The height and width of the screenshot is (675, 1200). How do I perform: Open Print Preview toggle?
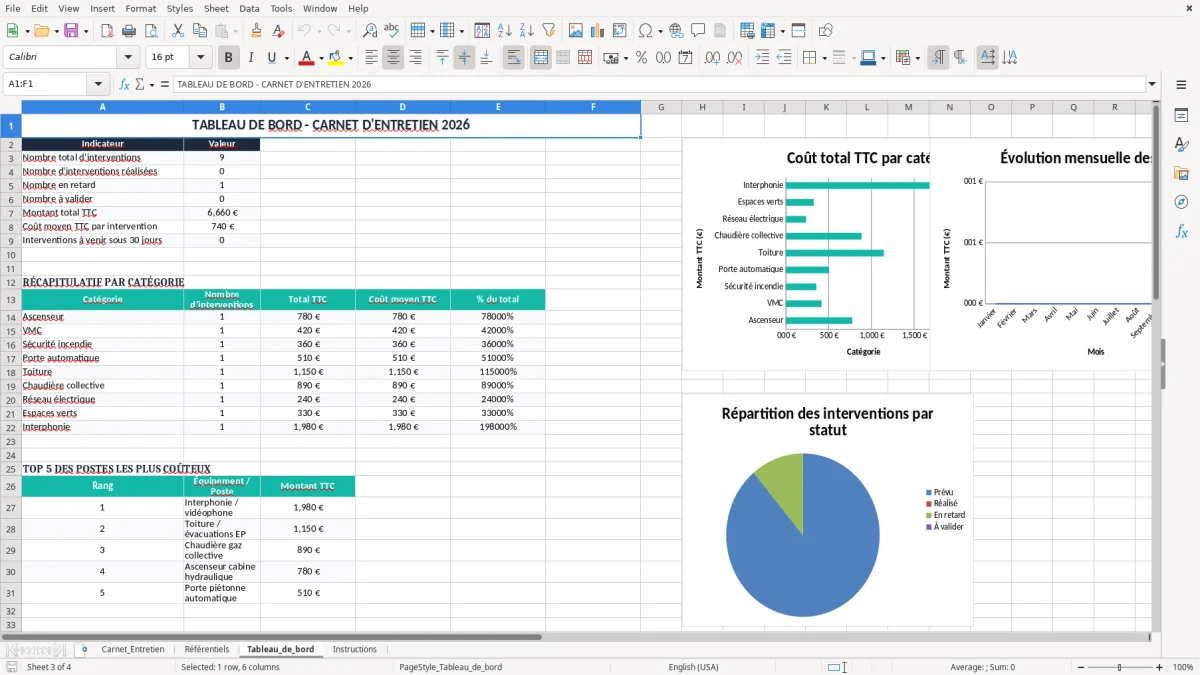[151, 31]
